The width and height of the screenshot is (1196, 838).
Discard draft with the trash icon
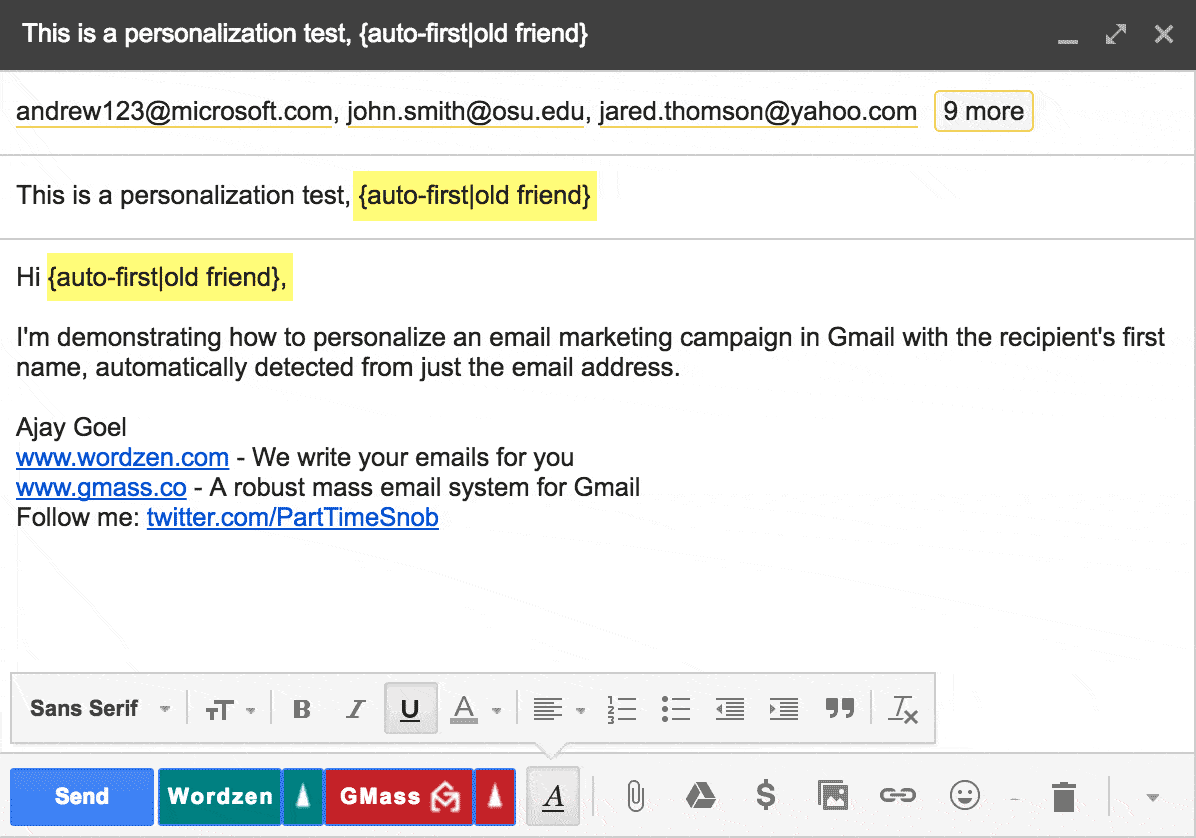(1064, 797)
